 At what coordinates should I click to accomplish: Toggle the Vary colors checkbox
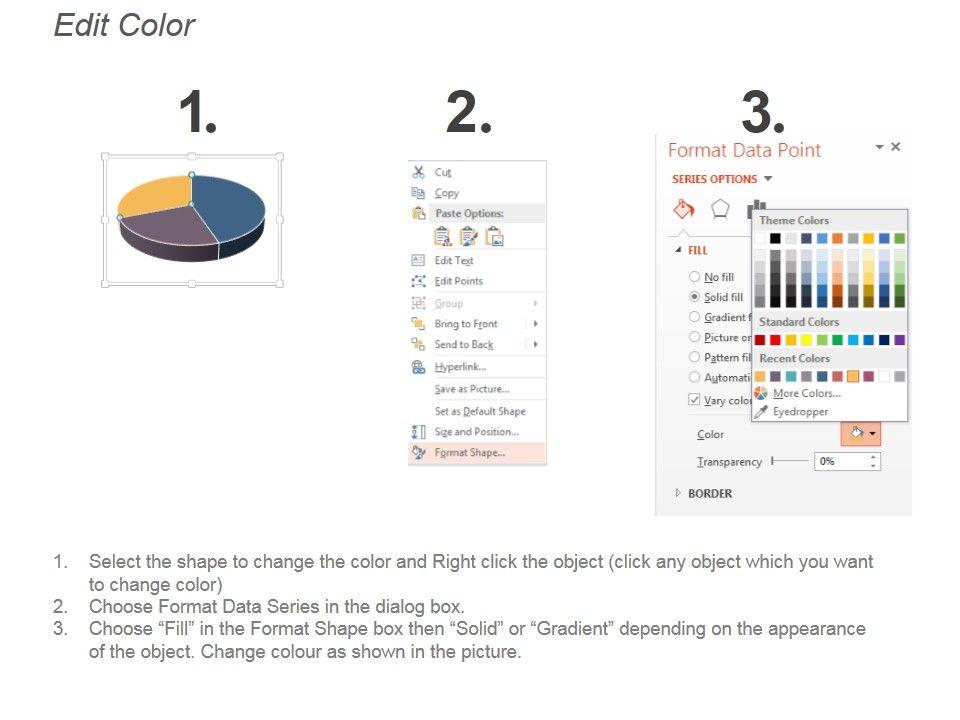[695, 400]
